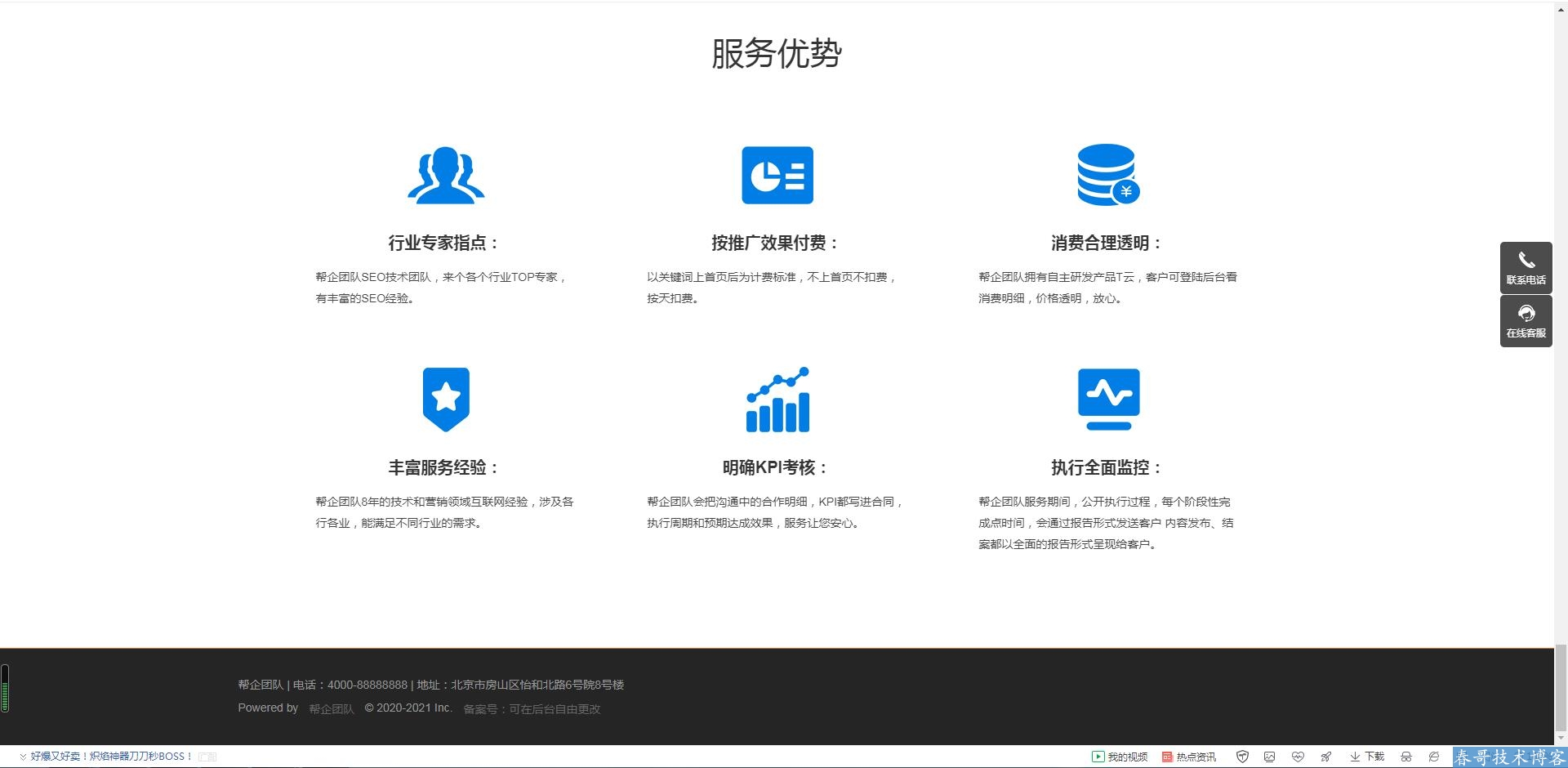Click the 丰富服务经验 heading
The height and width of the screenshot is (768, 1568).
pos(443,467)
